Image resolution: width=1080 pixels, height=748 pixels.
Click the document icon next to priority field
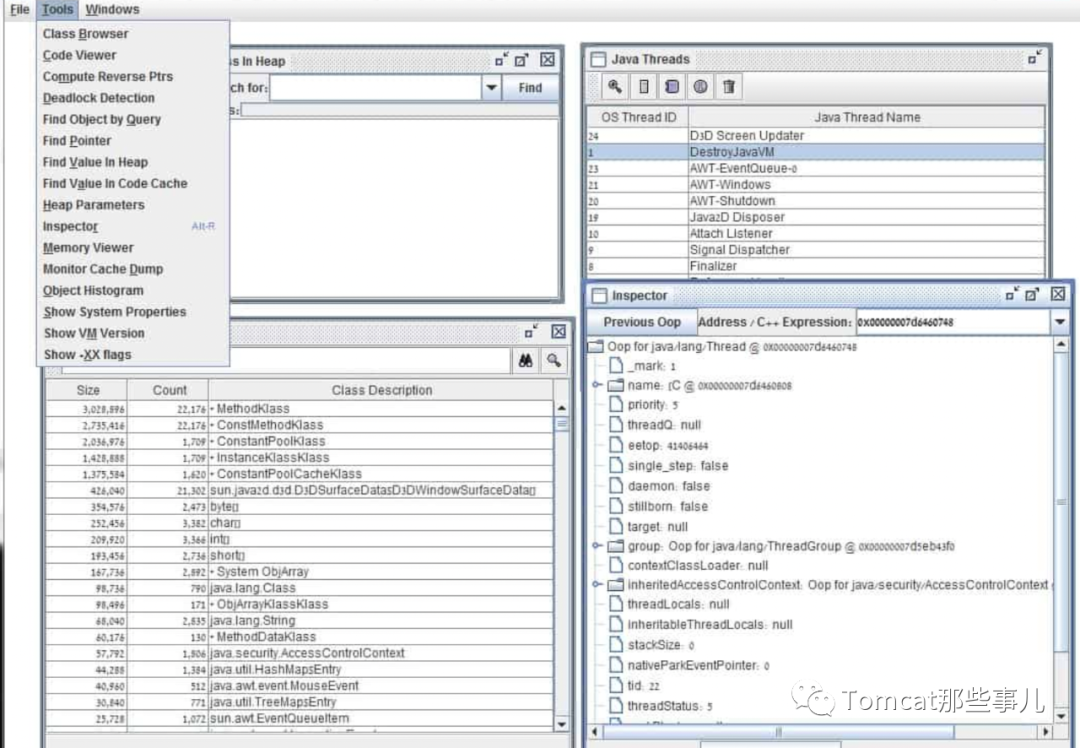[616, 404]
